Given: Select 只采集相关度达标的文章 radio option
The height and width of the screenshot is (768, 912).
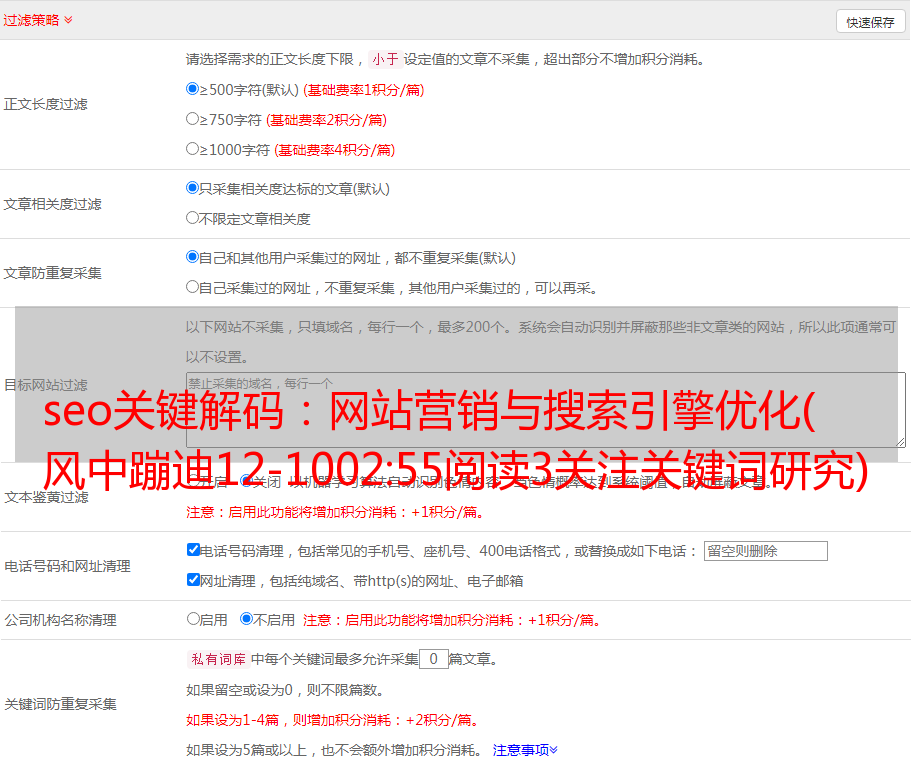Looking at the screenshot, I should point(193,188).
